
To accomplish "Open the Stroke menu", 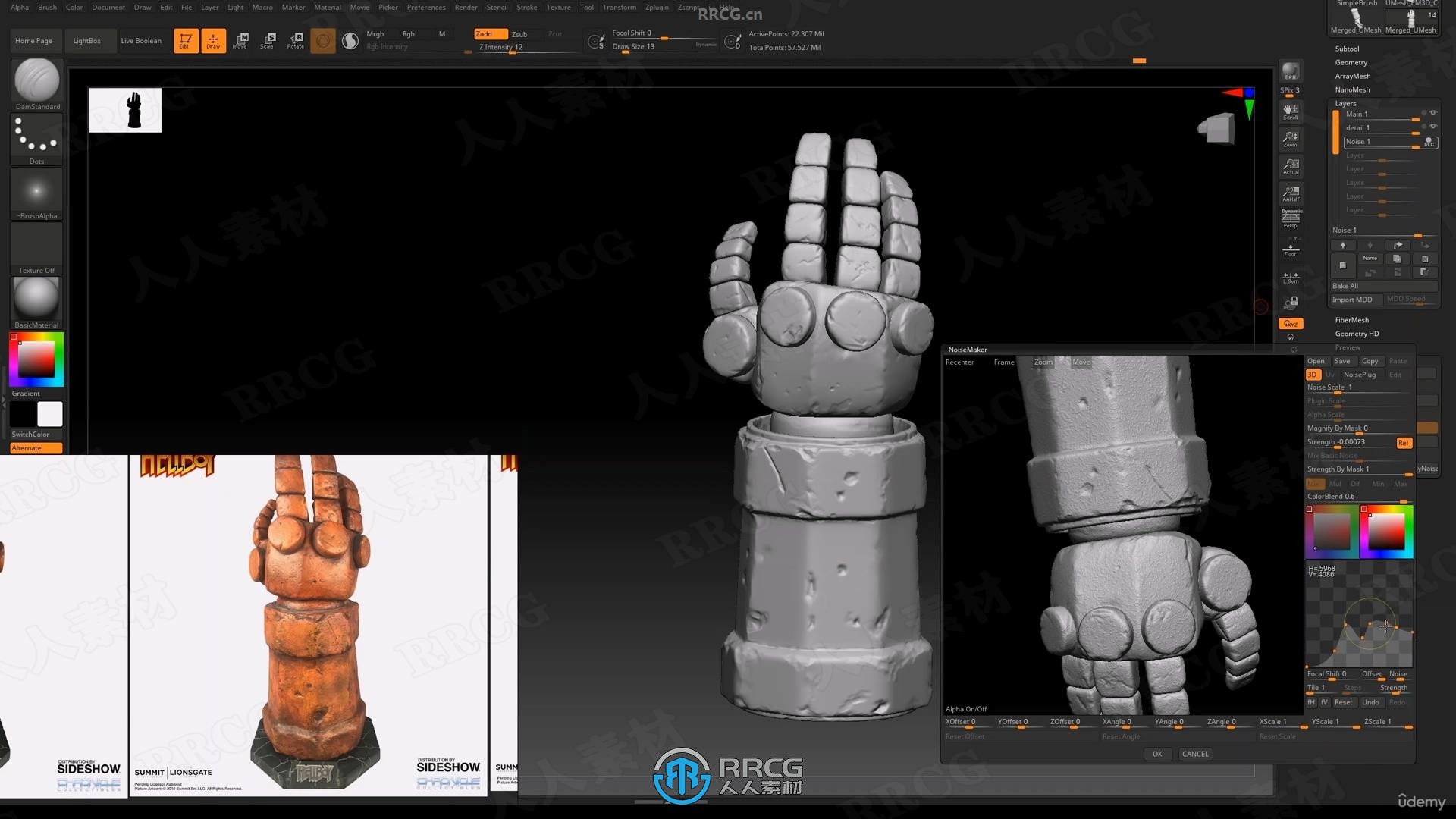I will pyautogui.click(x=526, y=7).
